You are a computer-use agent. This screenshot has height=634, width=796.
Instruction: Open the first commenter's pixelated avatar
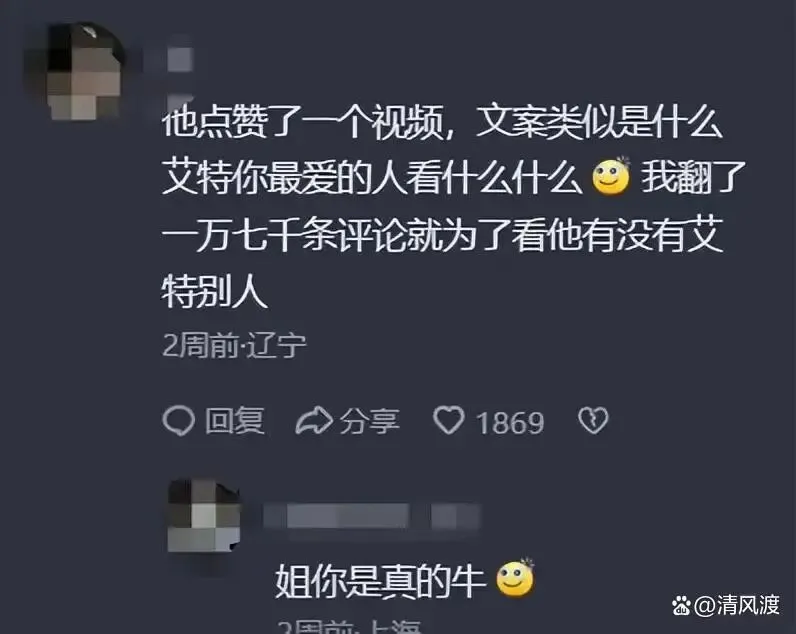coord(76,71)
